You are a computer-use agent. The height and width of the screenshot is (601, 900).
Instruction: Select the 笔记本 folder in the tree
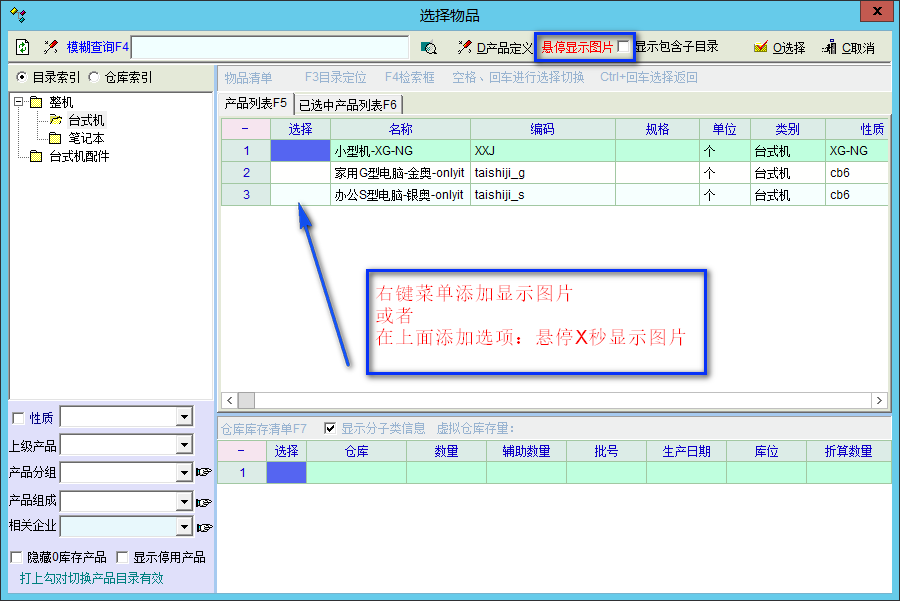[86, 138]
